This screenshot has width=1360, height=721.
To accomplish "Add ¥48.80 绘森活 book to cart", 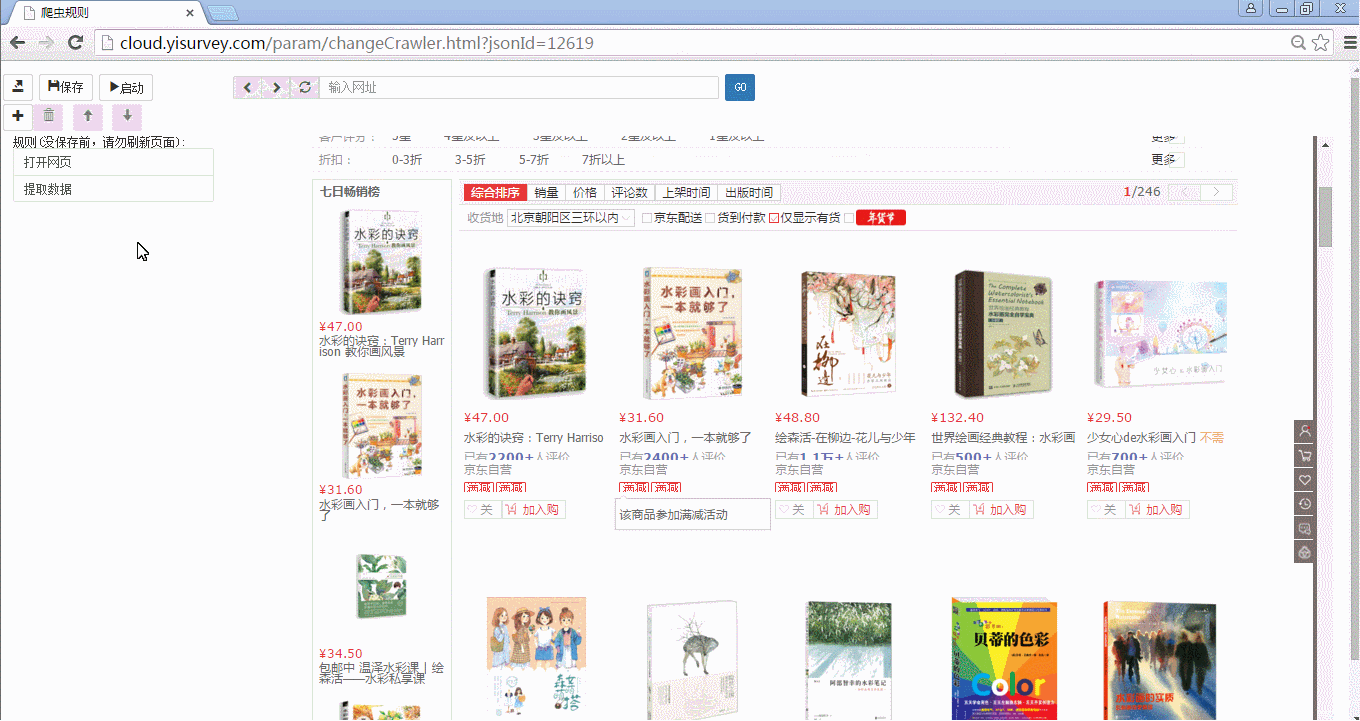I will [845, 510].
